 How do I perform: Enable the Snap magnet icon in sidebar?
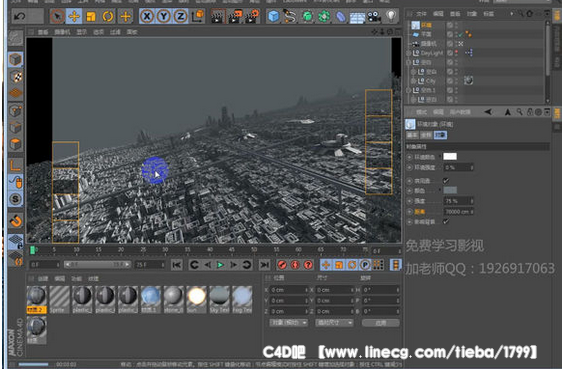point(15,220)
